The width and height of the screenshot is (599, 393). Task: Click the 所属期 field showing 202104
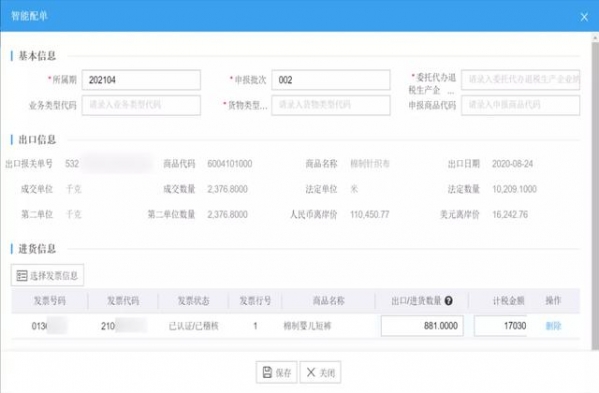[x=141, y=80]
